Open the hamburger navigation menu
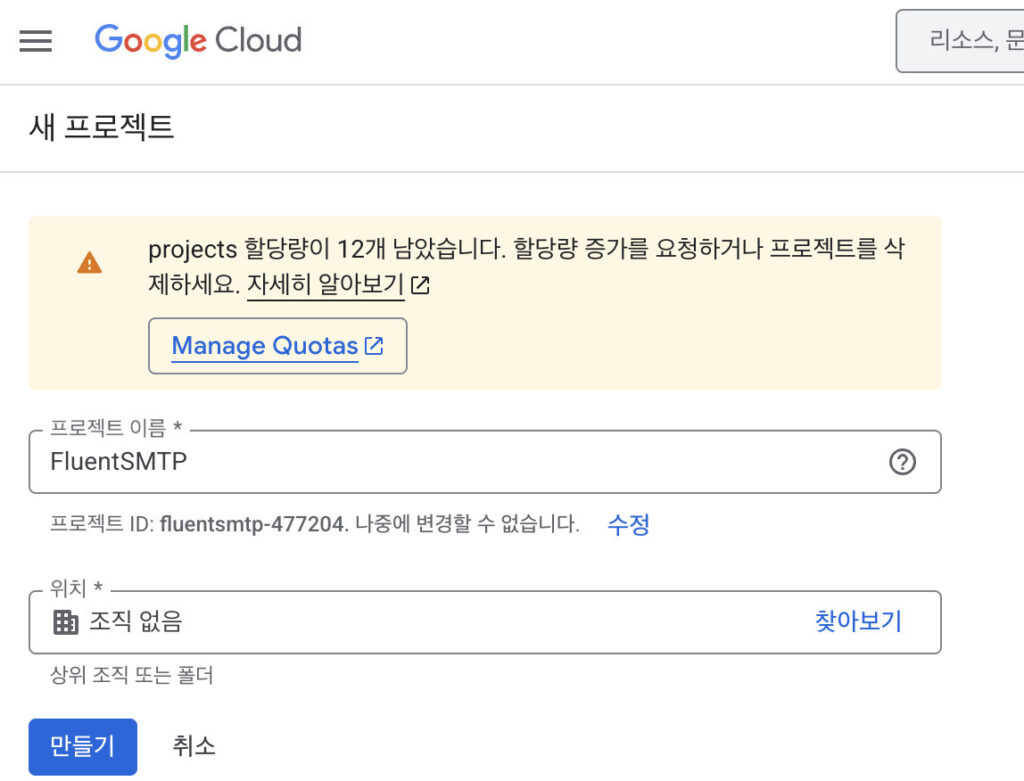The width and height of the screenshot is (1024, 781). (x=35, y=40)
